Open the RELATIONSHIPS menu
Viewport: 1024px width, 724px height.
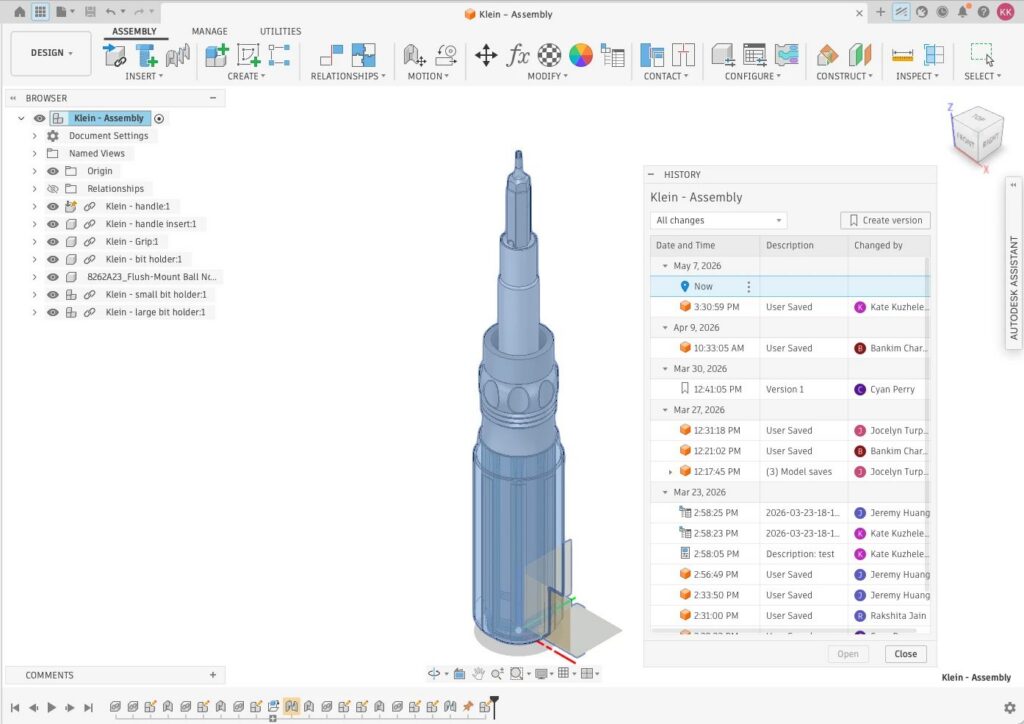[348, 76]
